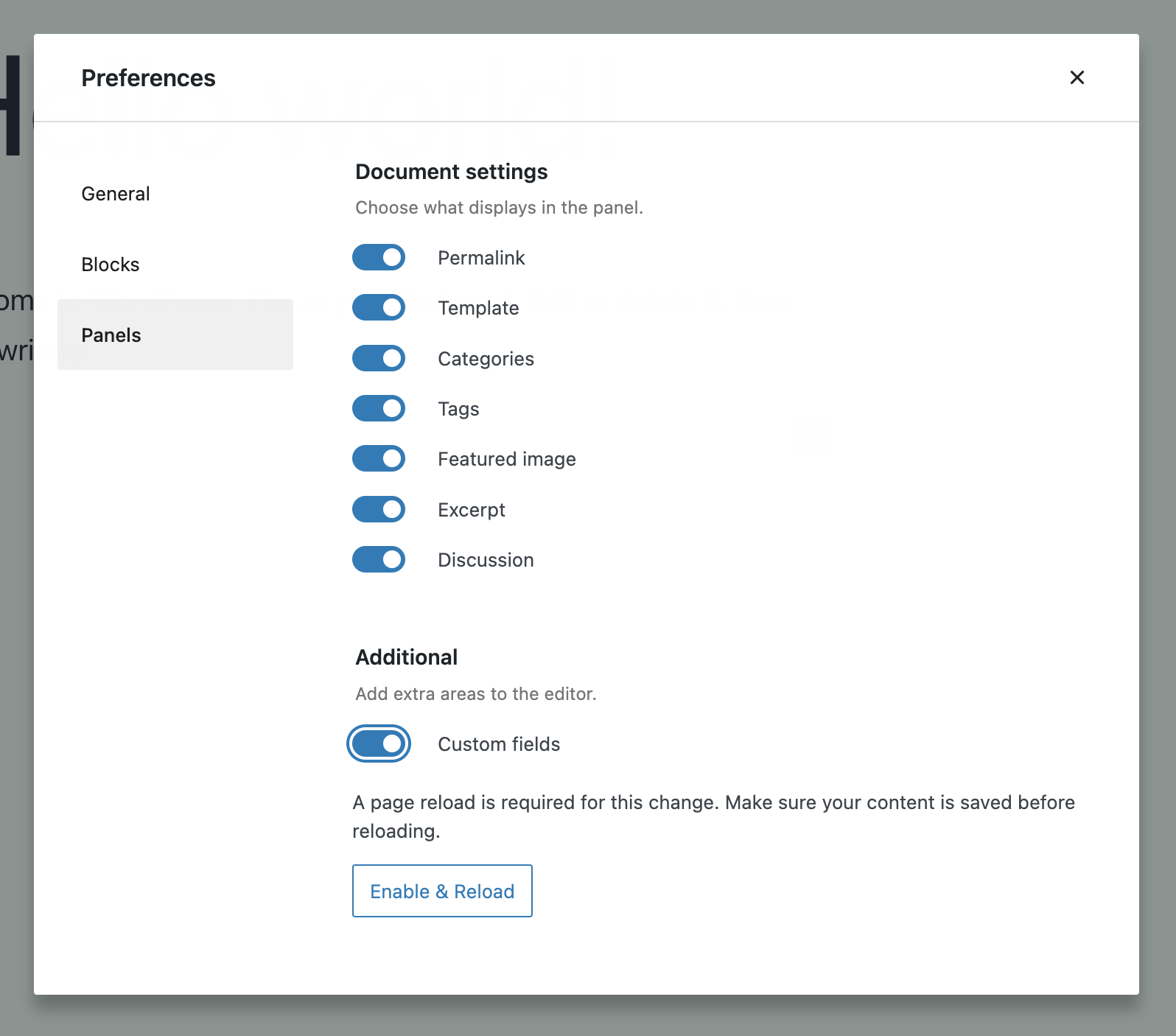Turn off the Excerpt panel toggle
1176x1036 pixels.
click(379, 510)
